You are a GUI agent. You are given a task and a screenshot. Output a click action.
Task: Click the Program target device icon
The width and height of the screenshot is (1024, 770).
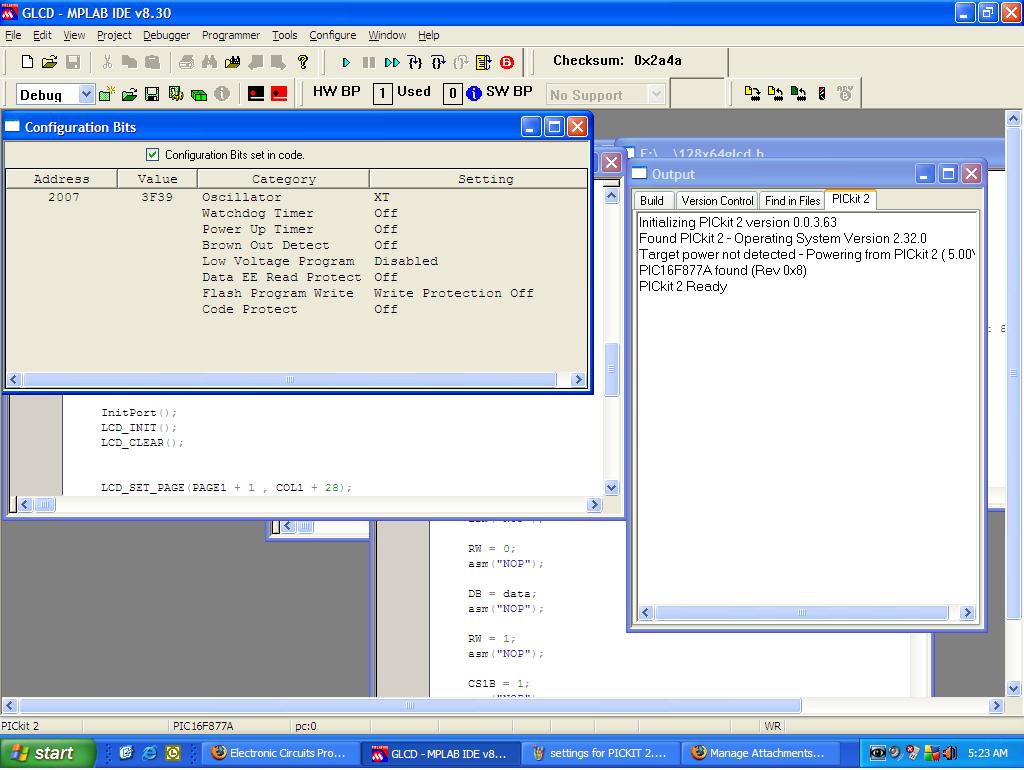point(752,93)
